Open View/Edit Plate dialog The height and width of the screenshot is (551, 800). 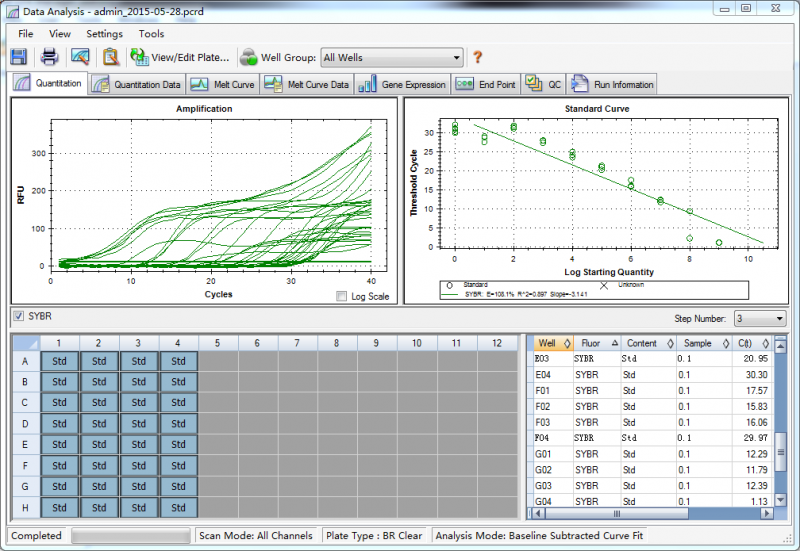184,57
